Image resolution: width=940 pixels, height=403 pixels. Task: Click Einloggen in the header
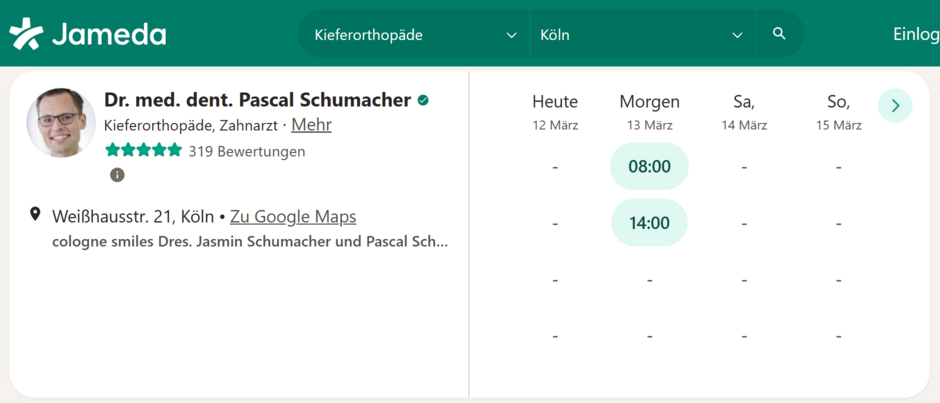pyautogui.click(x=915, y=34)
